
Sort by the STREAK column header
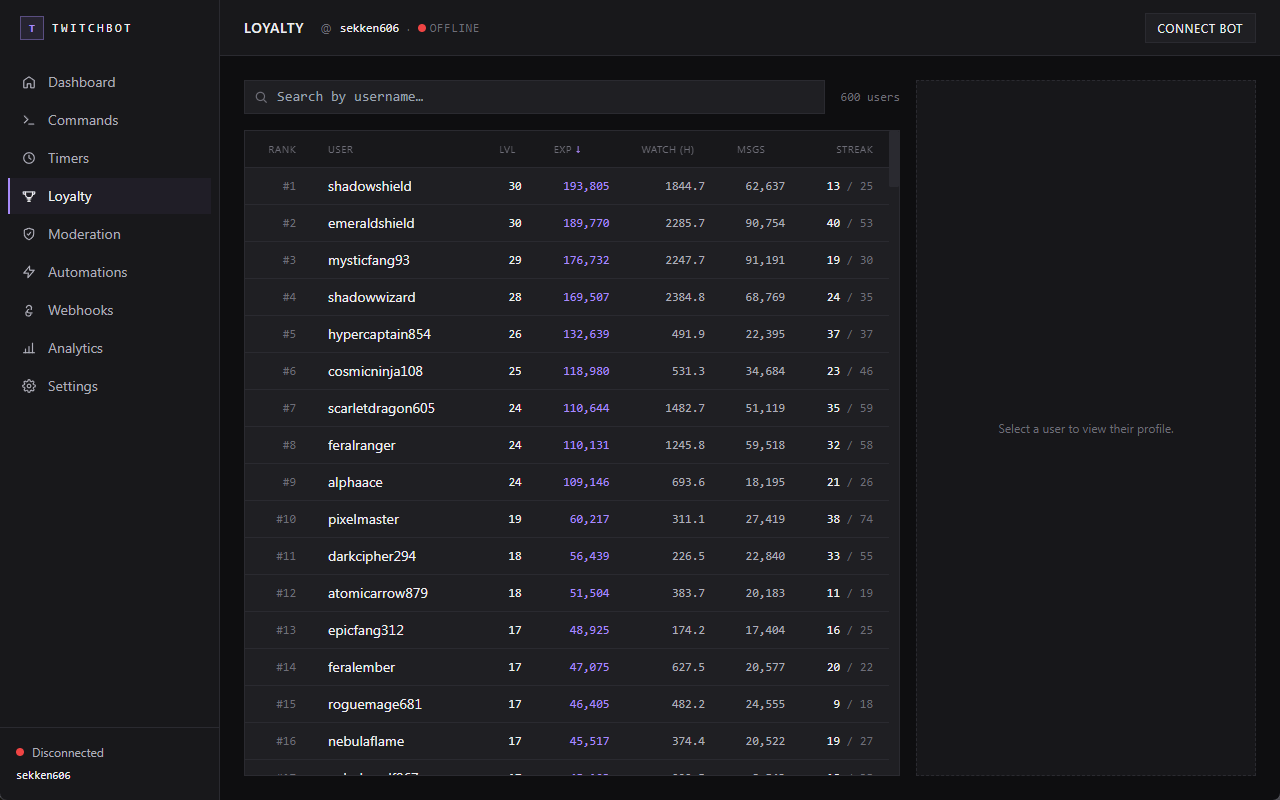[x=854, y=149]
